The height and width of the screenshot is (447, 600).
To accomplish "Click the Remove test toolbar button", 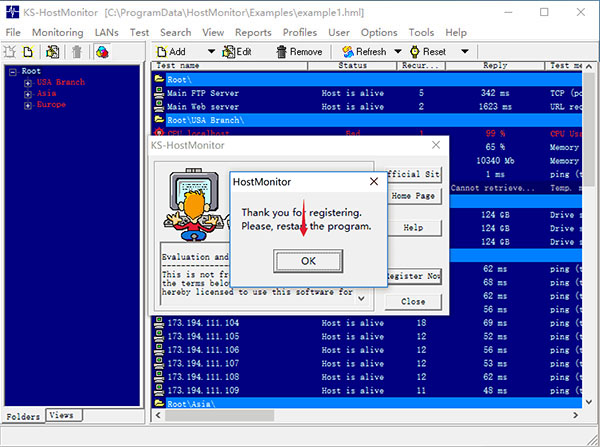I will [x=297, y=52].
